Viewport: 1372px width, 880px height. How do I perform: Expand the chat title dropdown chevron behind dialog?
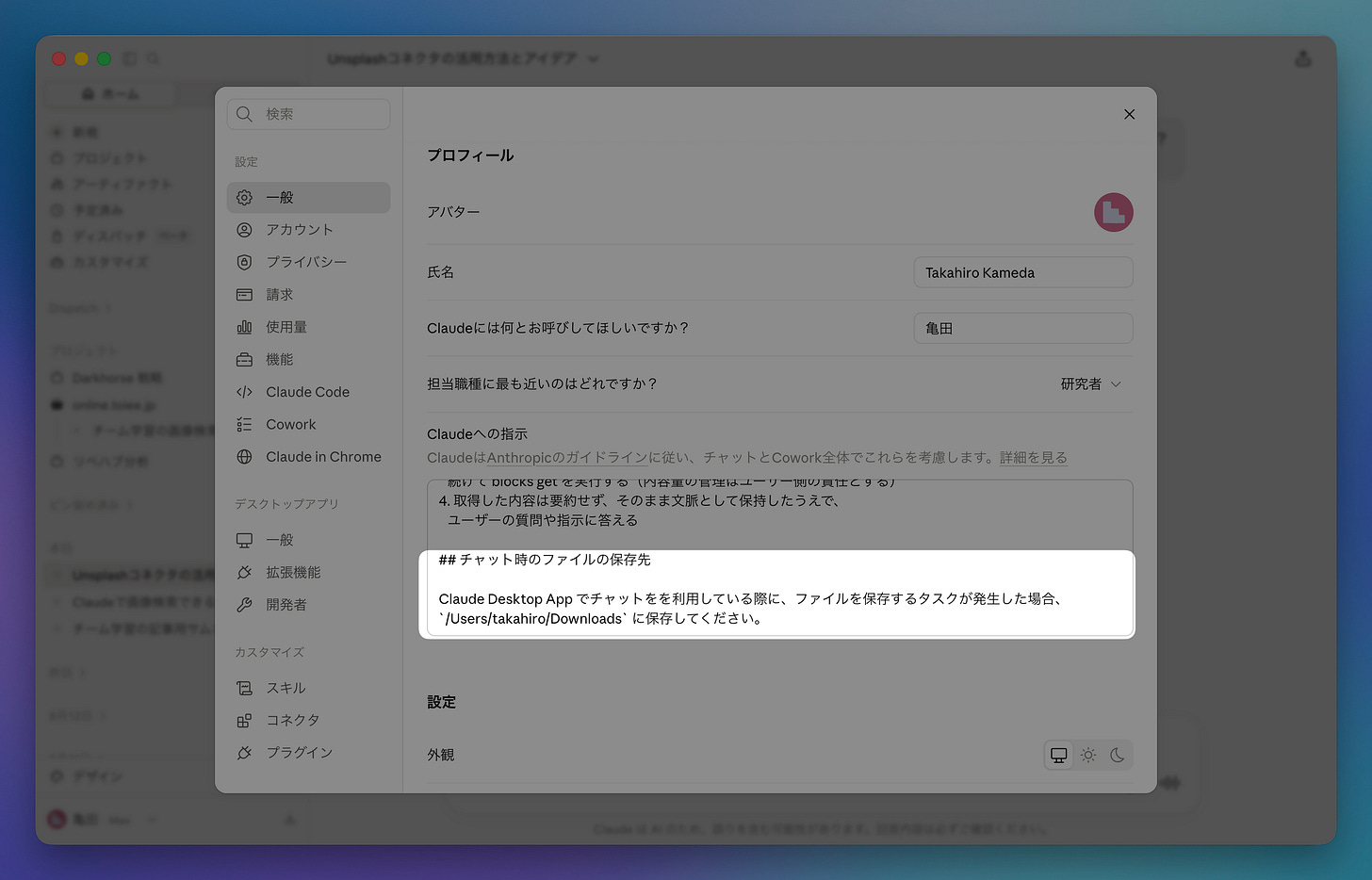tap(593, 58)
